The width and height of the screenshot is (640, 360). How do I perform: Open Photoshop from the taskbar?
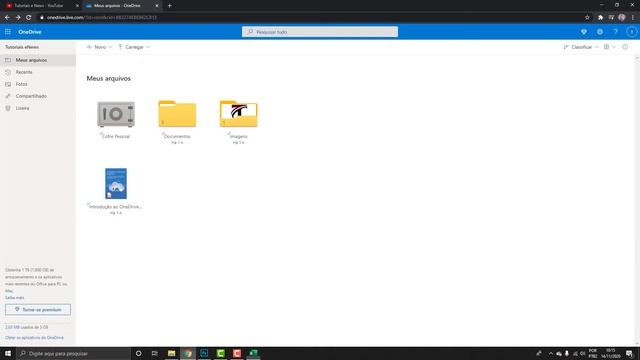(204, 353)
